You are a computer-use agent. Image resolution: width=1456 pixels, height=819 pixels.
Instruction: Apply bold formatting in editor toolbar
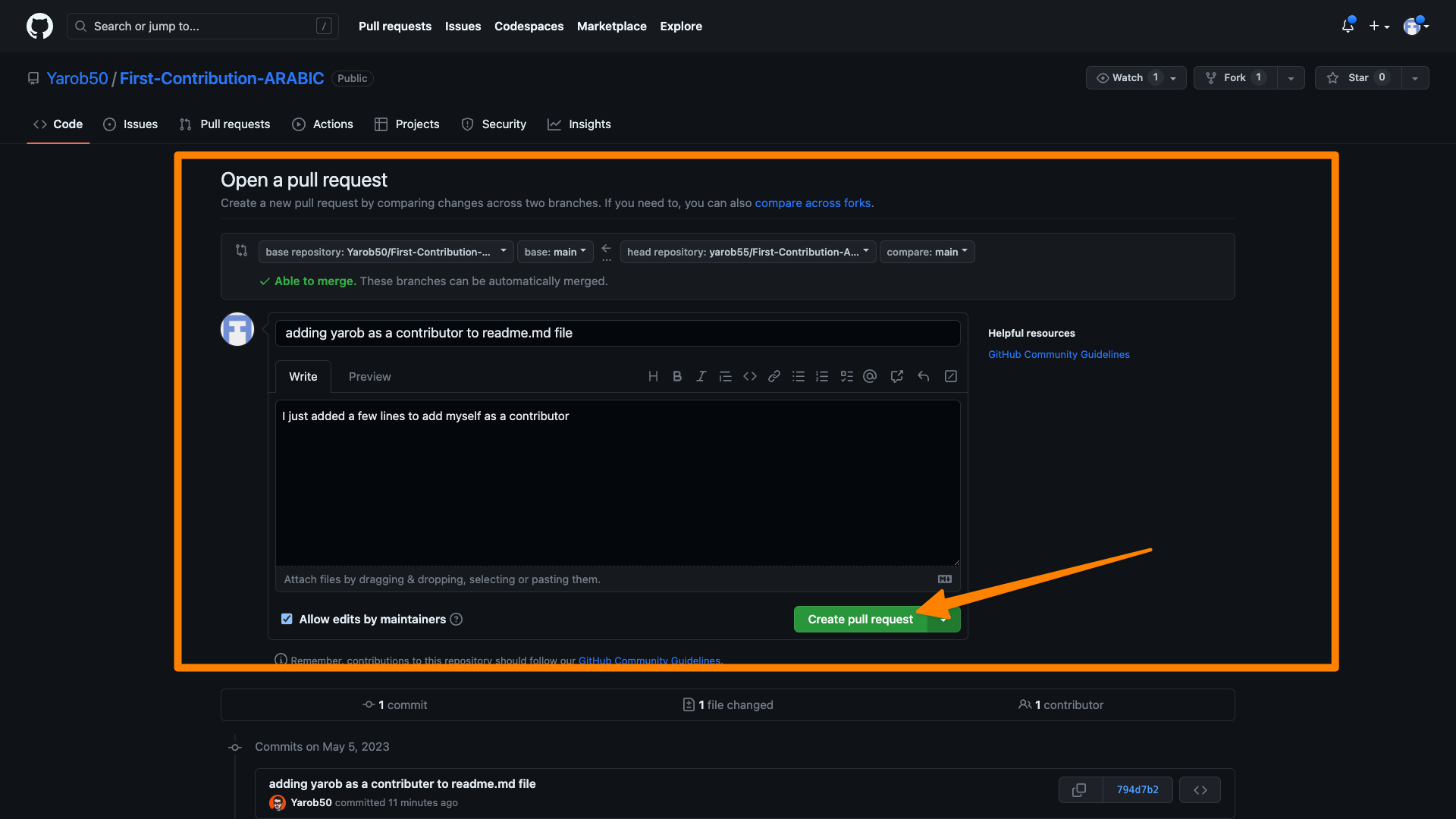677,376
